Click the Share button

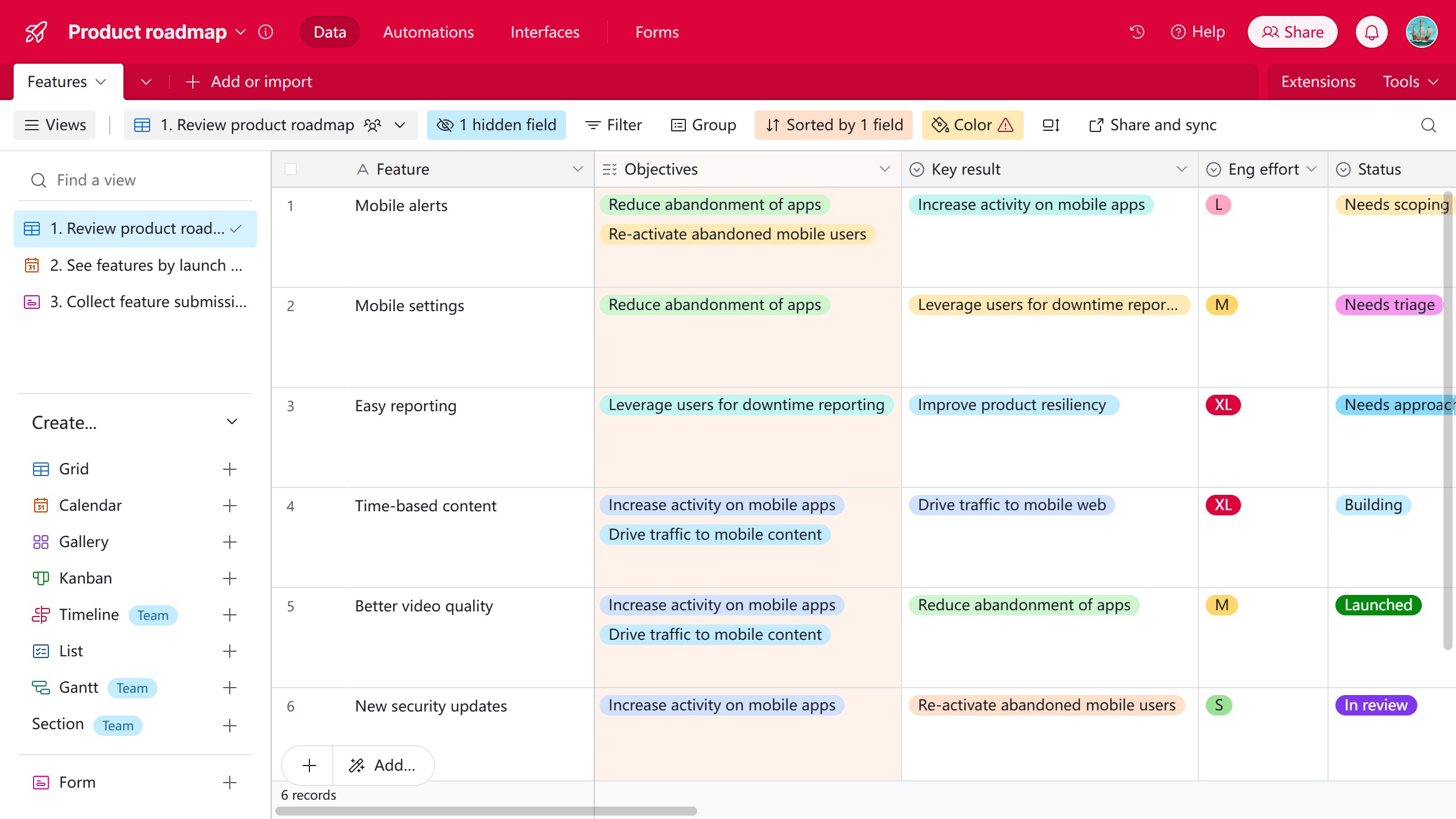[x=1293, y=32]
